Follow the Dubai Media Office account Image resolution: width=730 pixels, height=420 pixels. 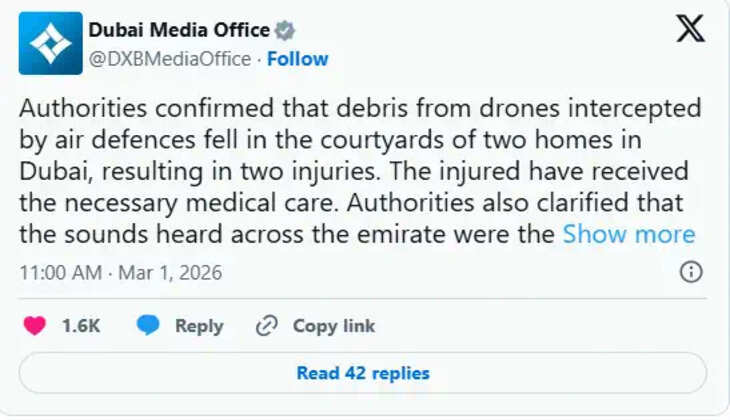(x=297, y=59)
